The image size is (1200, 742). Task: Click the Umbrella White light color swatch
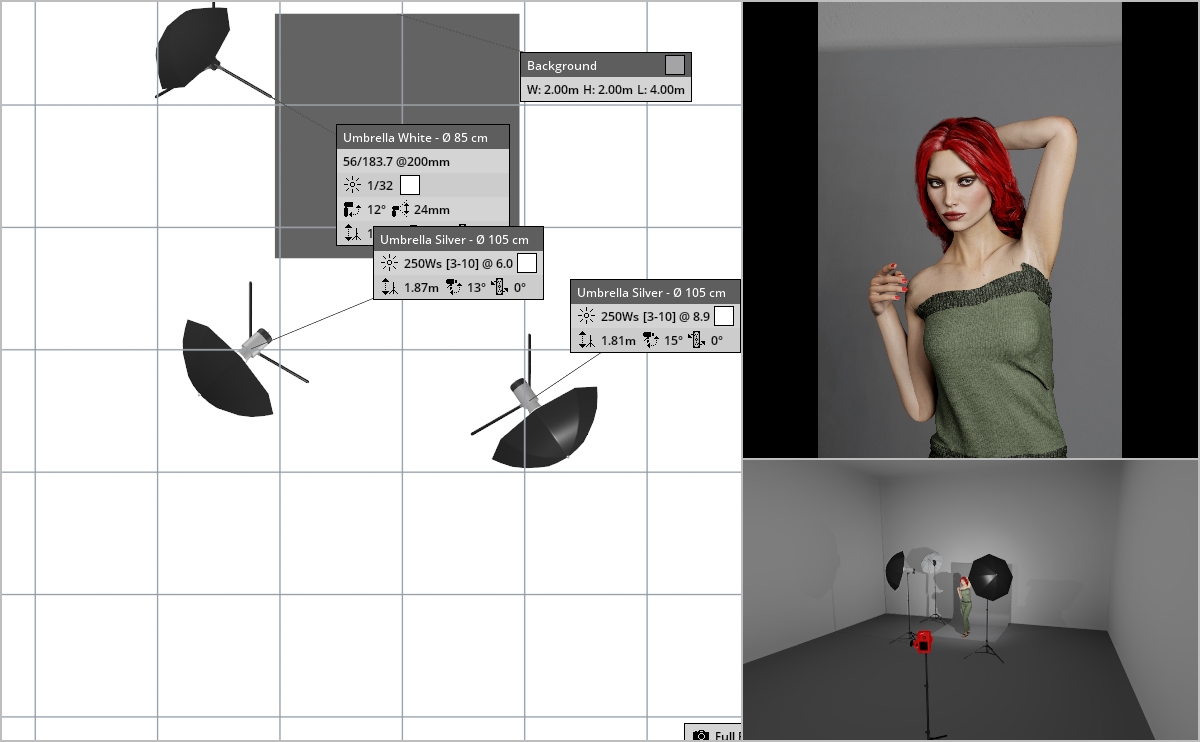pos(409,185)
